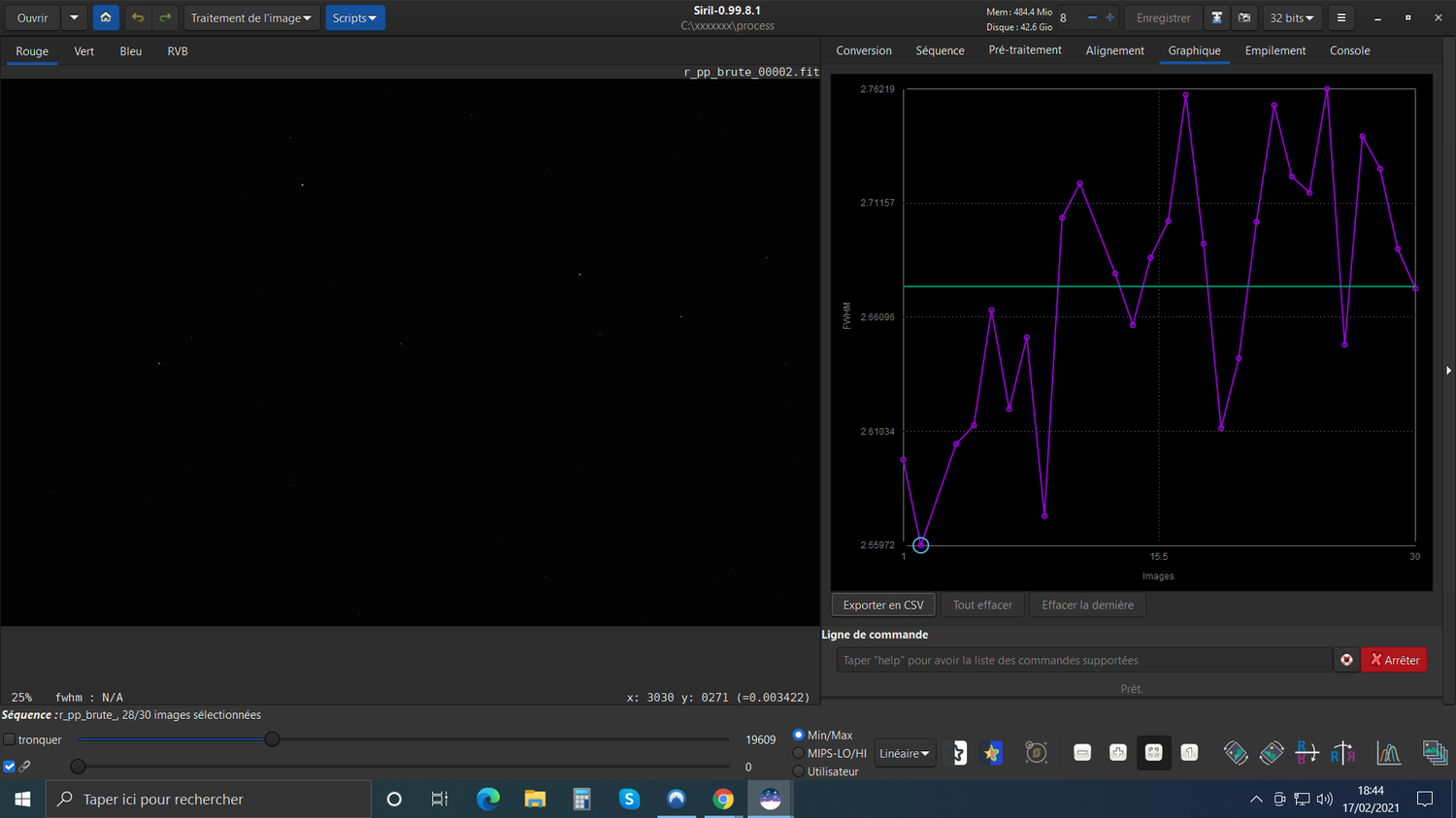Select the Utilisateur radio option
1456x818 pixels.
(x=799, y=771)
